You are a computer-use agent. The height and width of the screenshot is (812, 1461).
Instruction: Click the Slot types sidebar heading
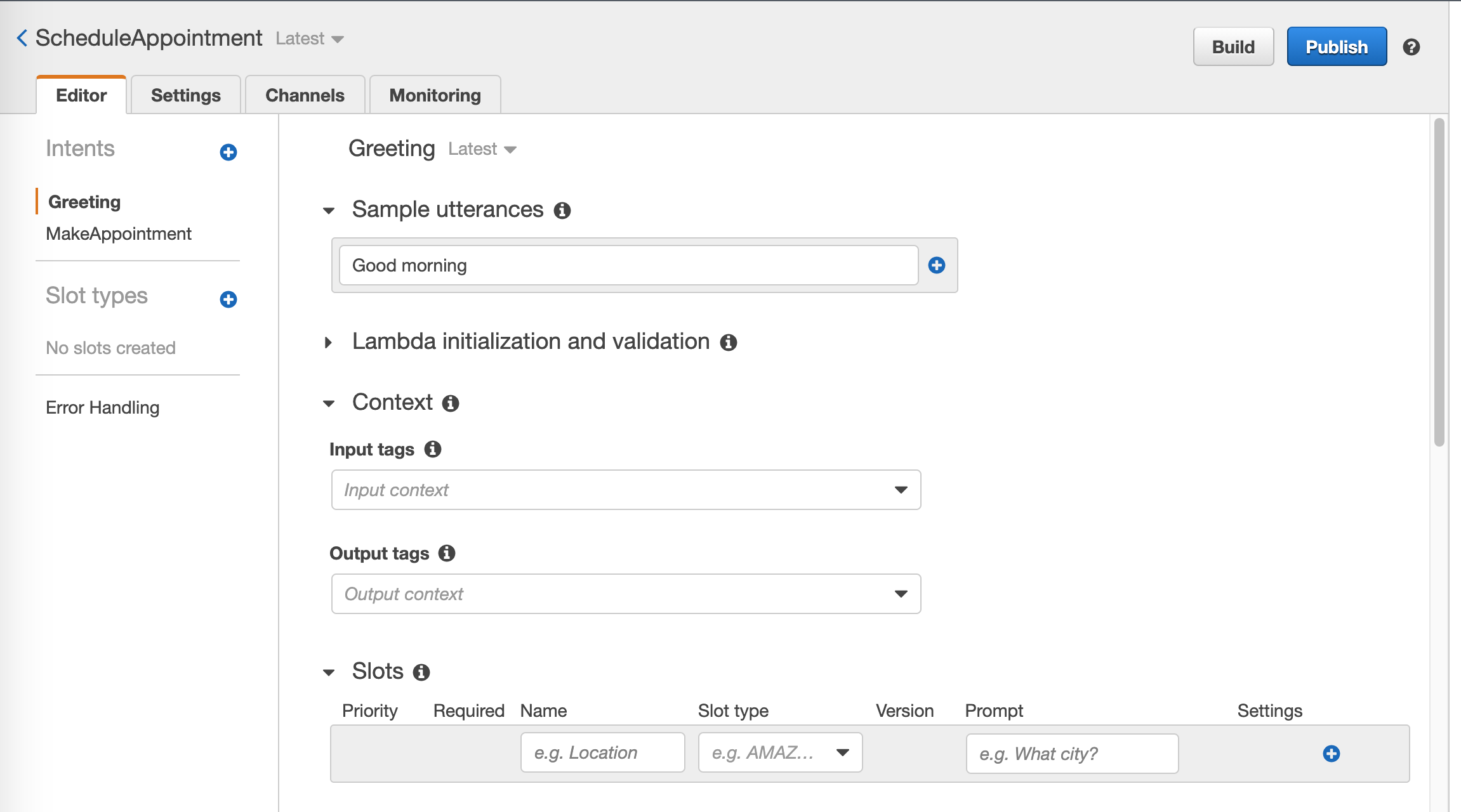click(96, 296)
